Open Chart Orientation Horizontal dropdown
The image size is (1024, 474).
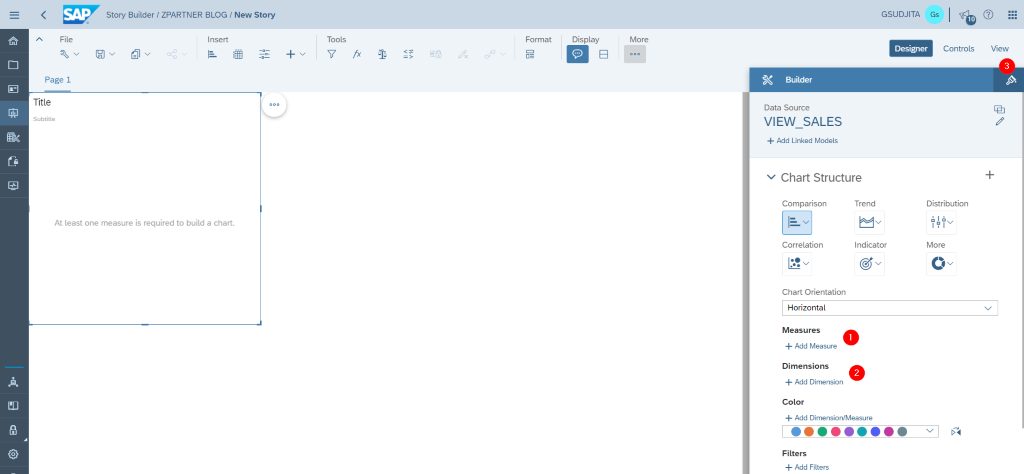tap(889, 308)
